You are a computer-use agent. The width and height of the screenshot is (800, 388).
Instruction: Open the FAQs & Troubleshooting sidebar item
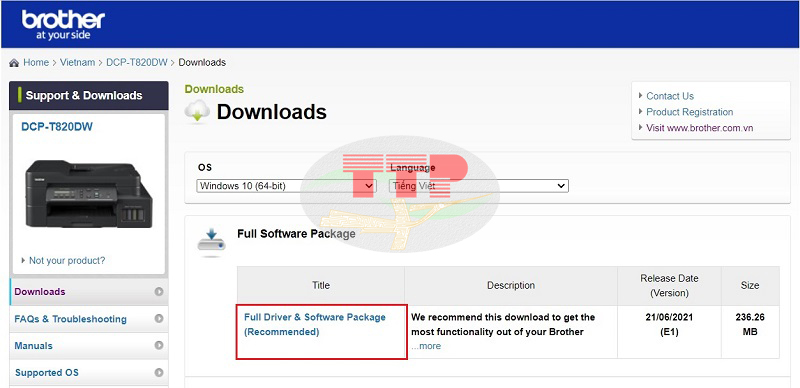click(x=70, y=319)
